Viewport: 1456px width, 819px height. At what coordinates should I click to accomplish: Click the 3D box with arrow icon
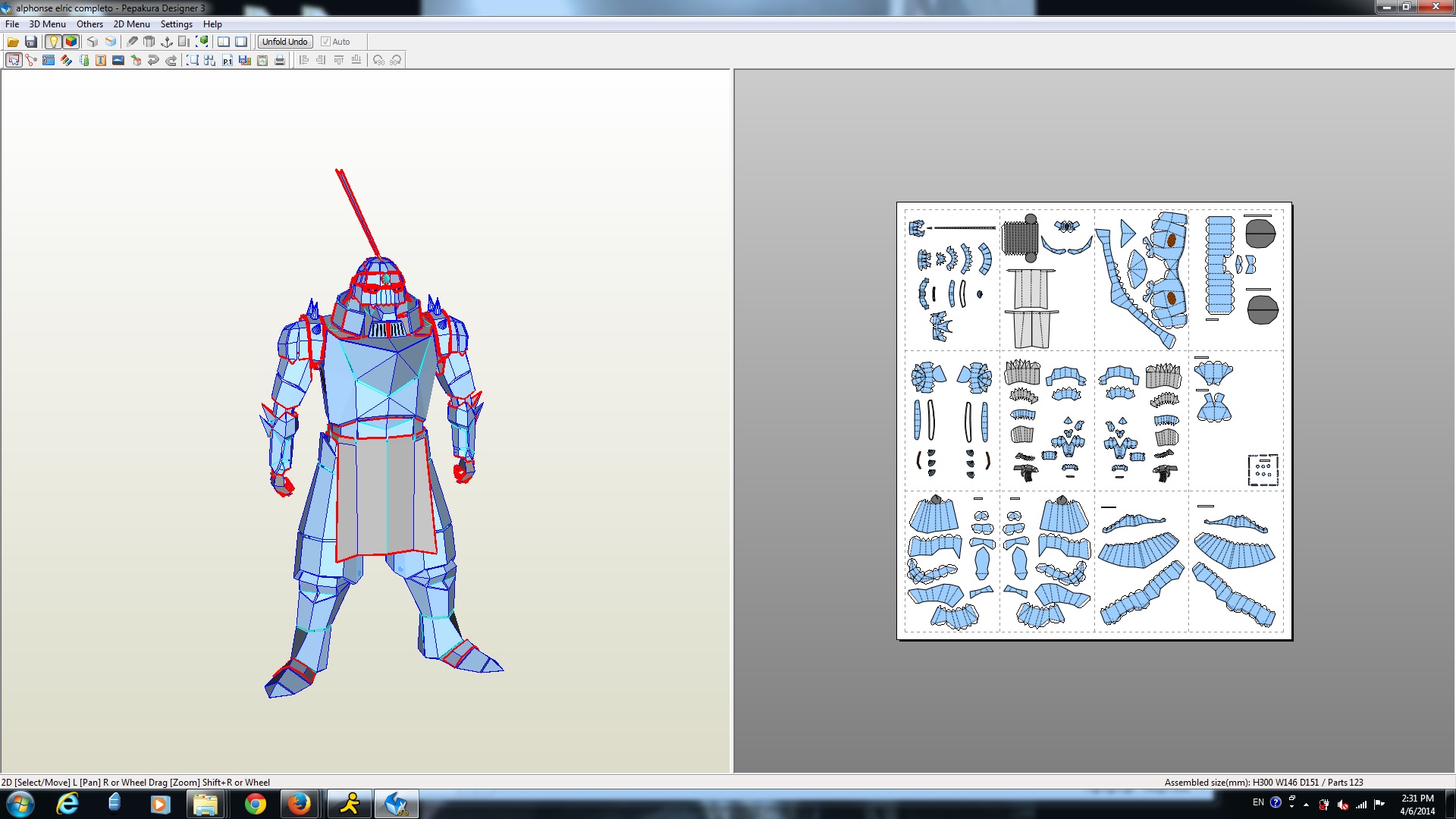[136, 60]
